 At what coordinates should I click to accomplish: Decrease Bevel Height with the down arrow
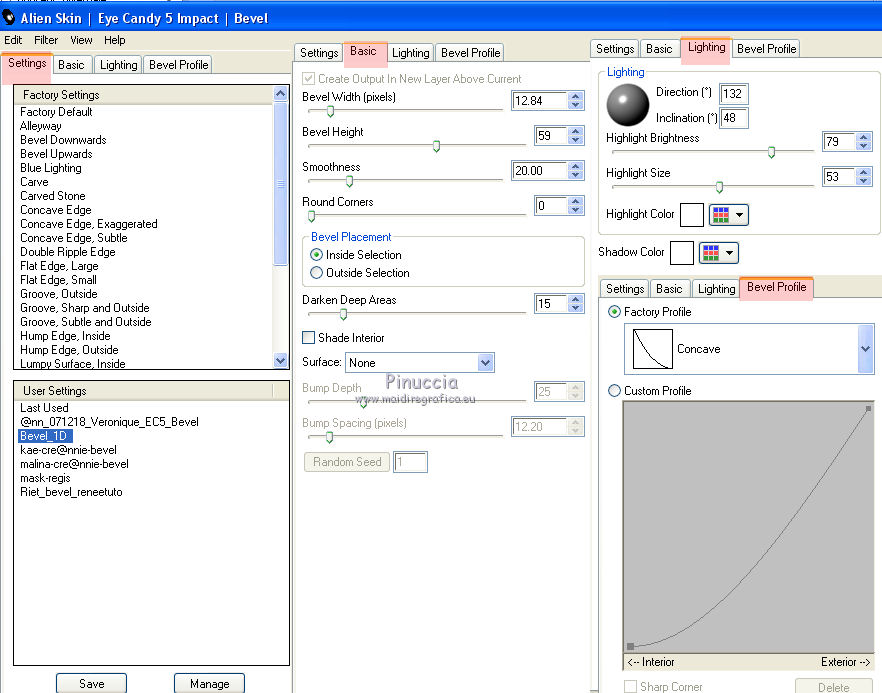pyautogui.click(x=575, y=140)
